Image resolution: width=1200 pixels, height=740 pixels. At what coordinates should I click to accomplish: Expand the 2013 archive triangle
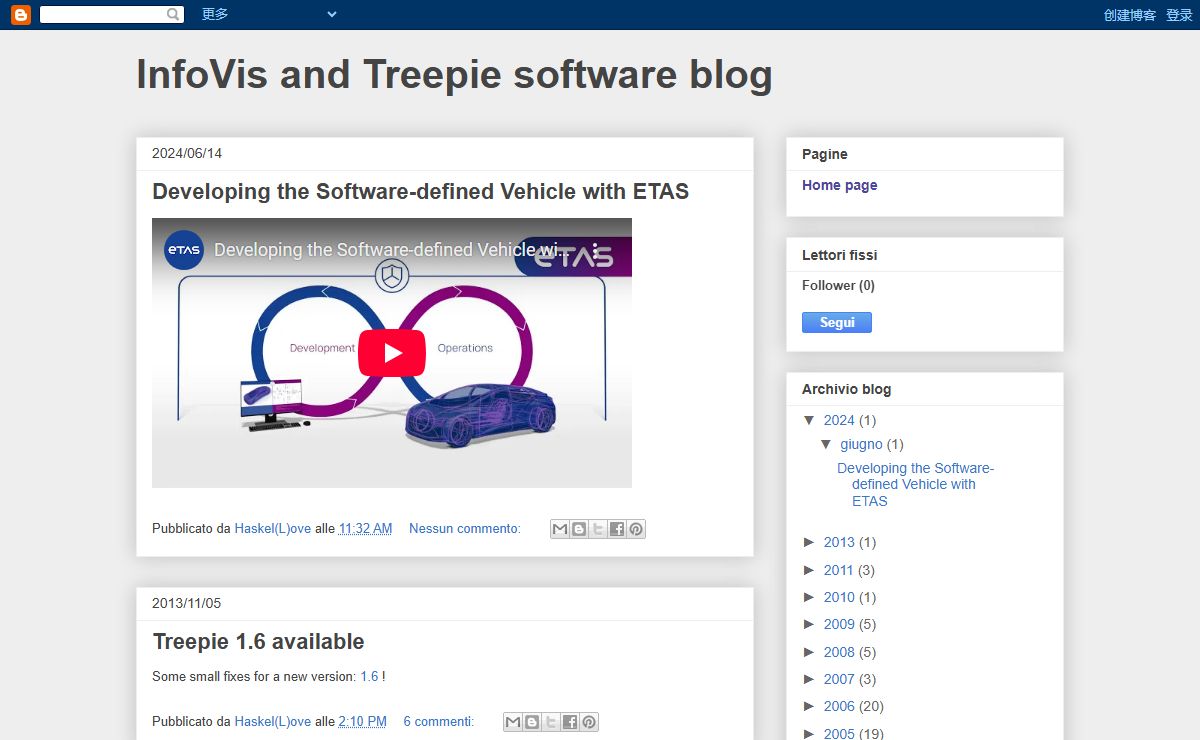click(810, 542)
